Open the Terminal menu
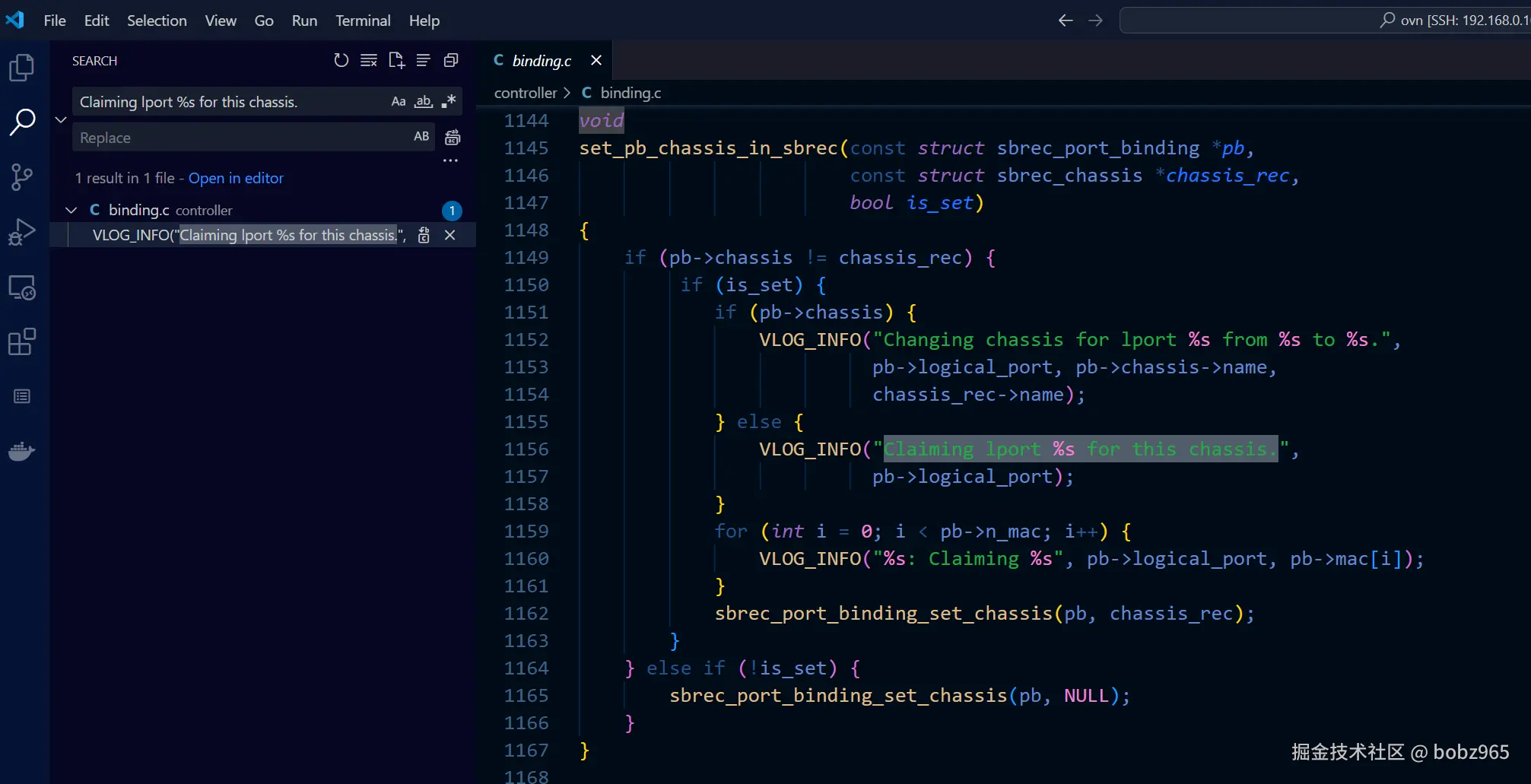Image resolution: width=1531 pixels, height=784 pixels. [x=363, y=21]
